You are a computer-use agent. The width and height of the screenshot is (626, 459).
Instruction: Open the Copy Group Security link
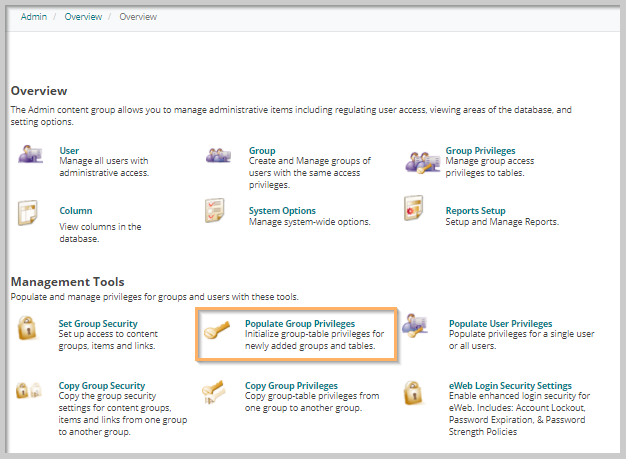click(x=102, y=386)
